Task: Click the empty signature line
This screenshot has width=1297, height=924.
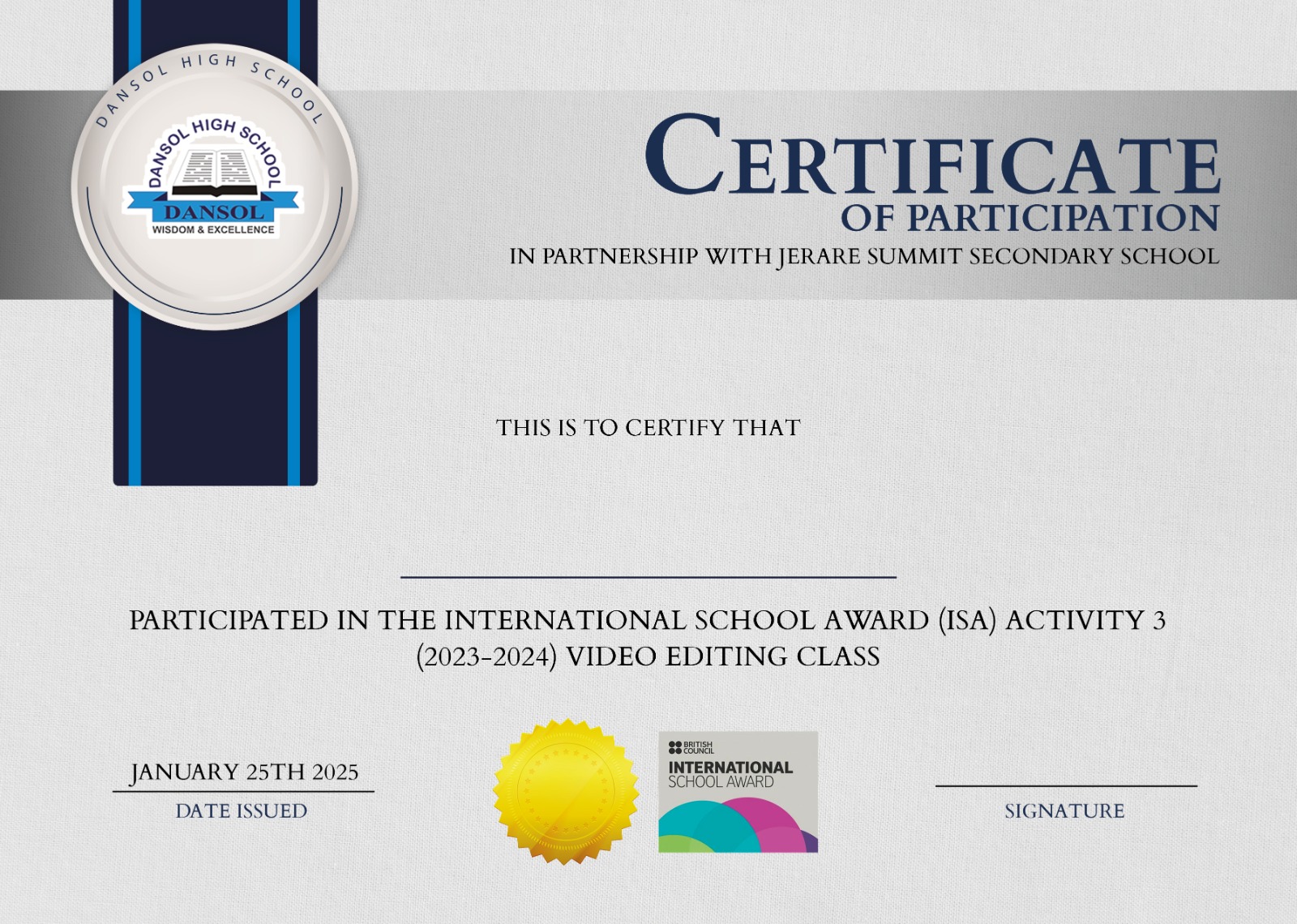Action: [x=1066, y=784]
